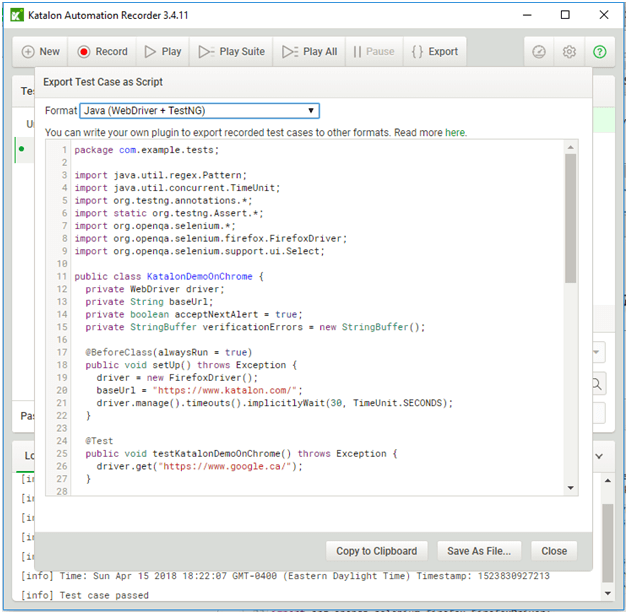Image resolution: width=628 pixels, height=614 pixels.
Task: Click the Pause button
Action: (374, 52)
